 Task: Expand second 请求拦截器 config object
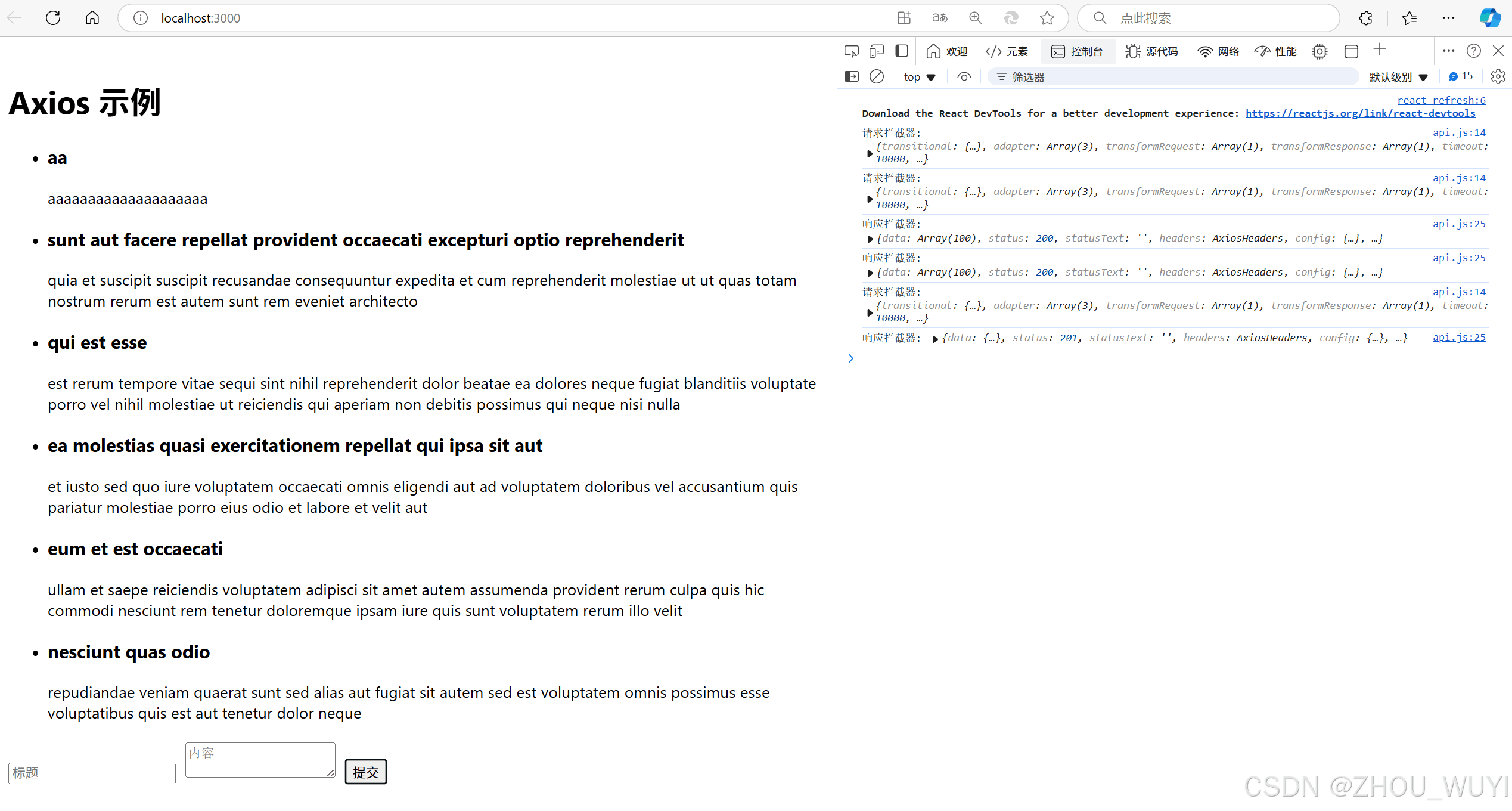click(x=870, y=199)
